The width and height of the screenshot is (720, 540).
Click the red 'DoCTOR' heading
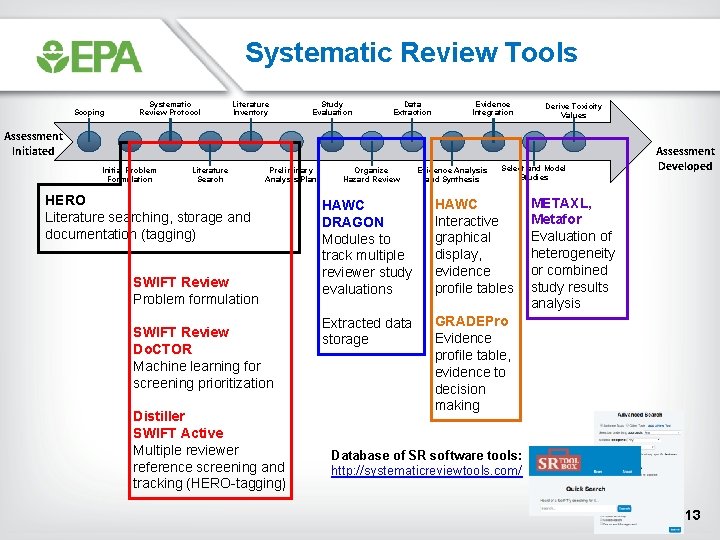(163, 349)
